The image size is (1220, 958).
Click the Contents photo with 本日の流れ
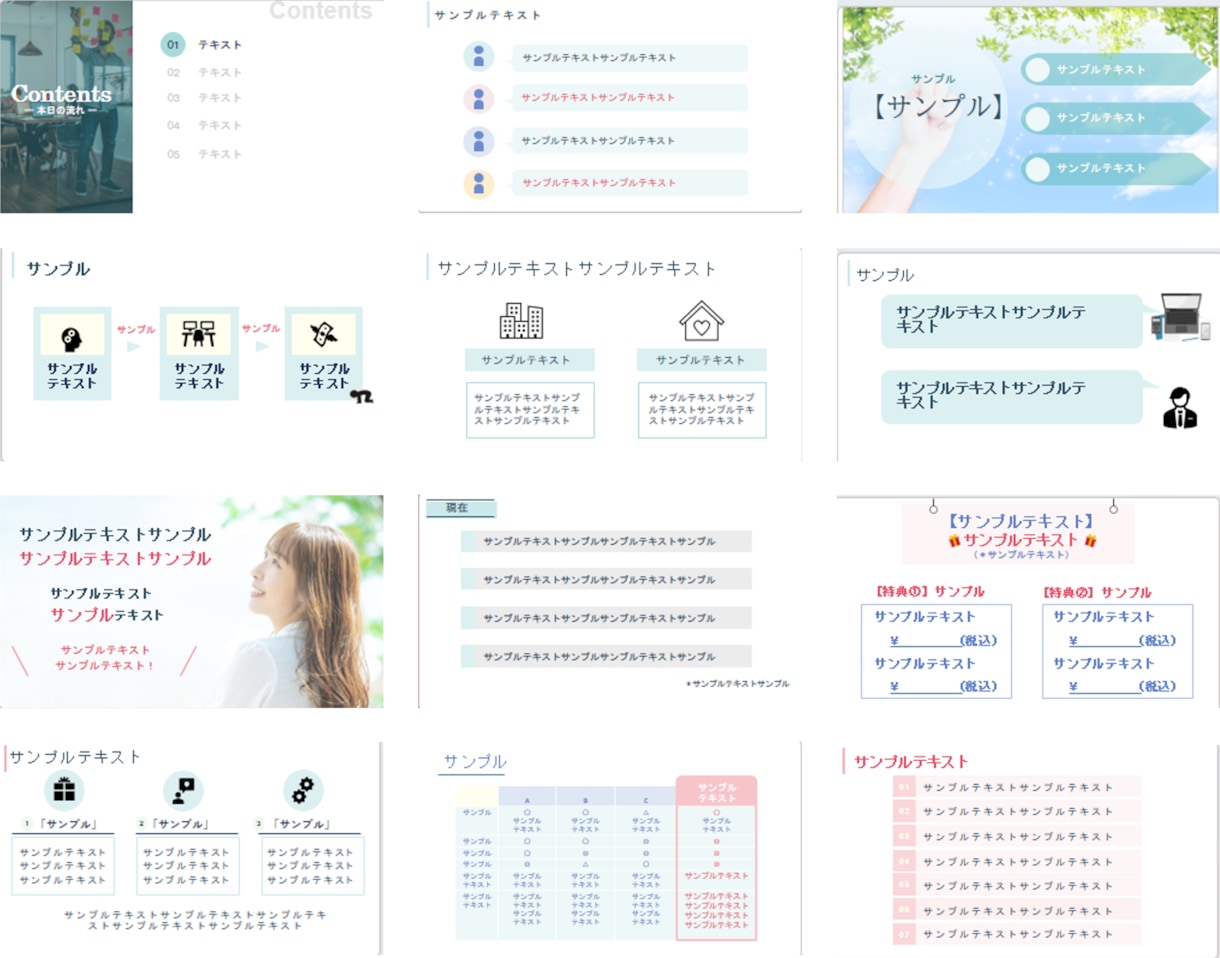pos(66,106)
